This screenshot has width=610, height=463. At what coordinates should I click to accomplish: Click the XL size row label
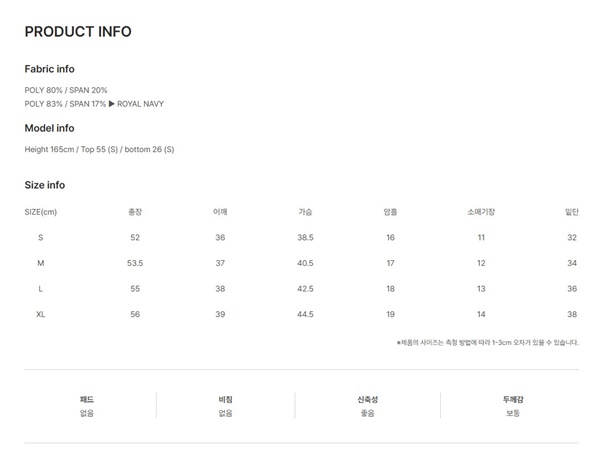click(x=41, y=314)
